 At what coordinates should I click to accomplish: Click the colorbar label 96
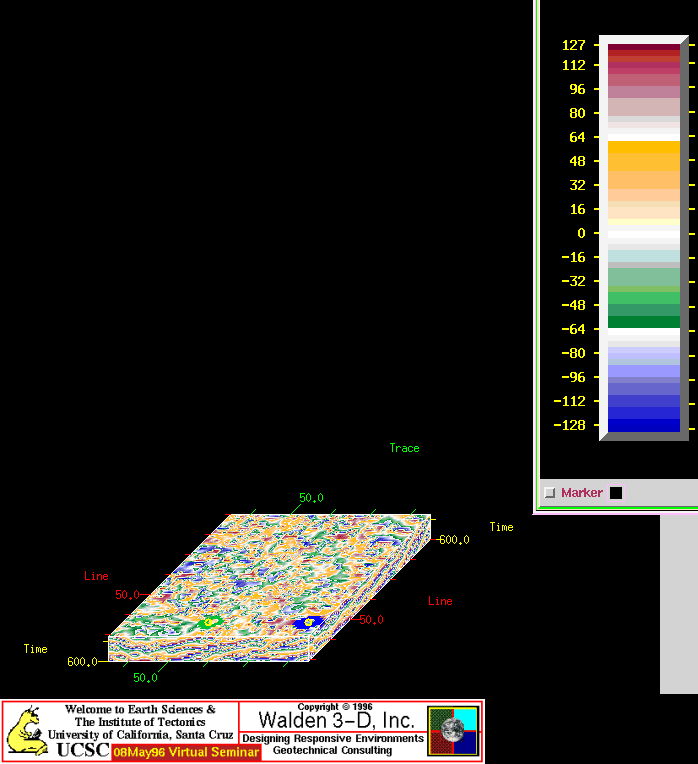(x=577, y=89)
